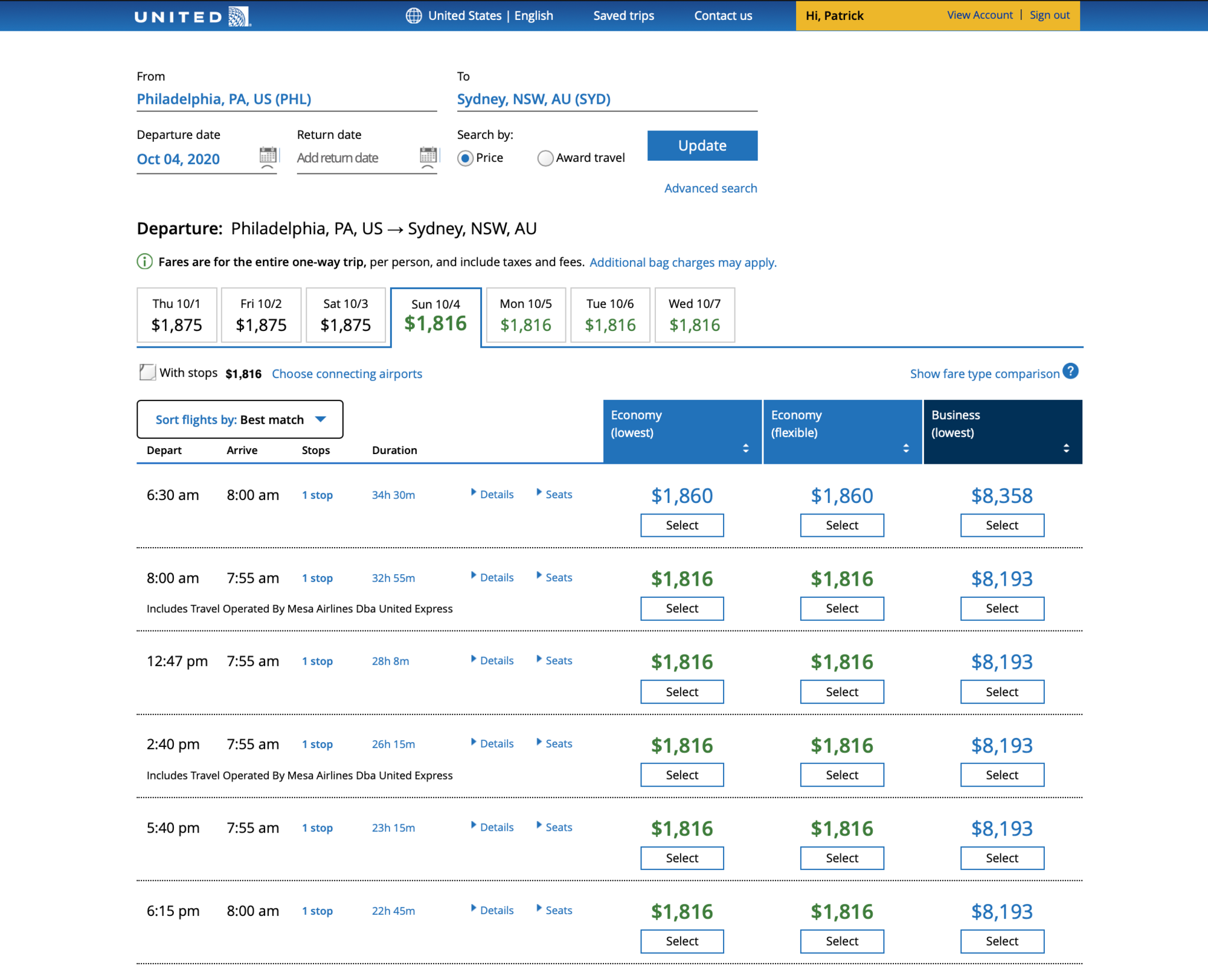The image size is (1208, 980).
Task: Open the Sort flights by dropdown
Action: (x=240, y=420)
